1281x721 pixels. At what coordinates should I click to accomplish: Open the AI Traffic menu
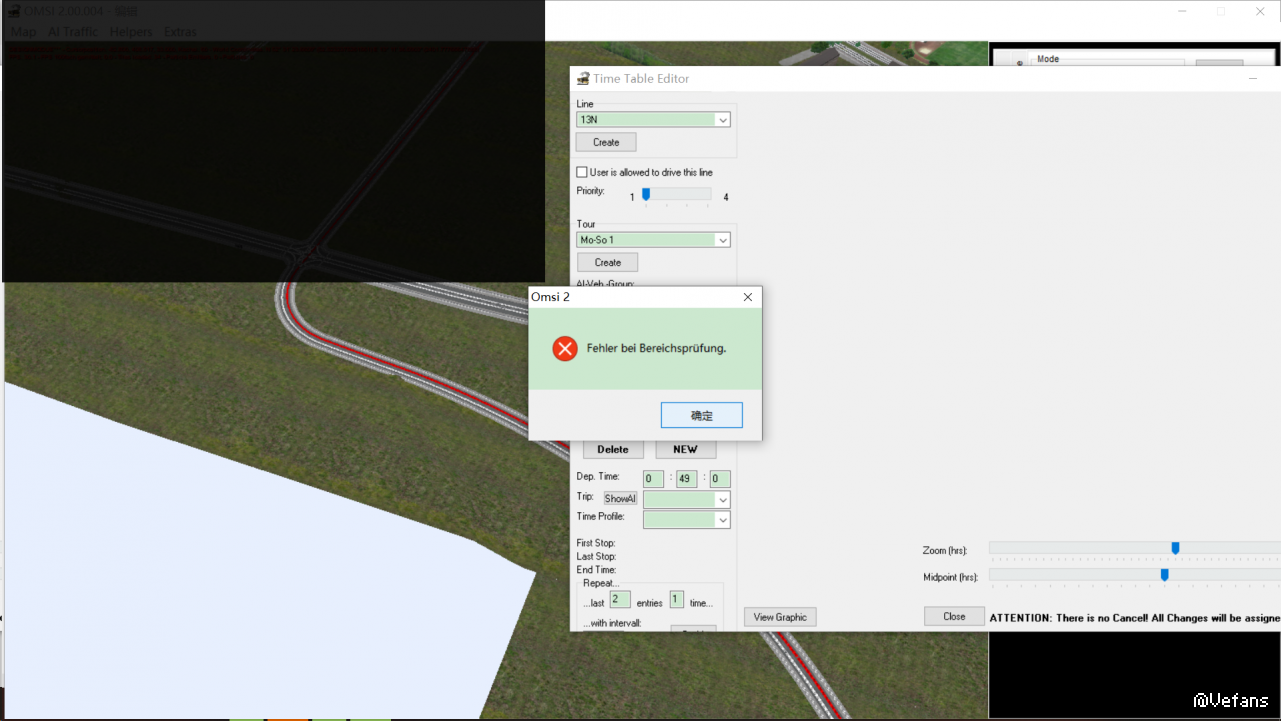[73, 32]
